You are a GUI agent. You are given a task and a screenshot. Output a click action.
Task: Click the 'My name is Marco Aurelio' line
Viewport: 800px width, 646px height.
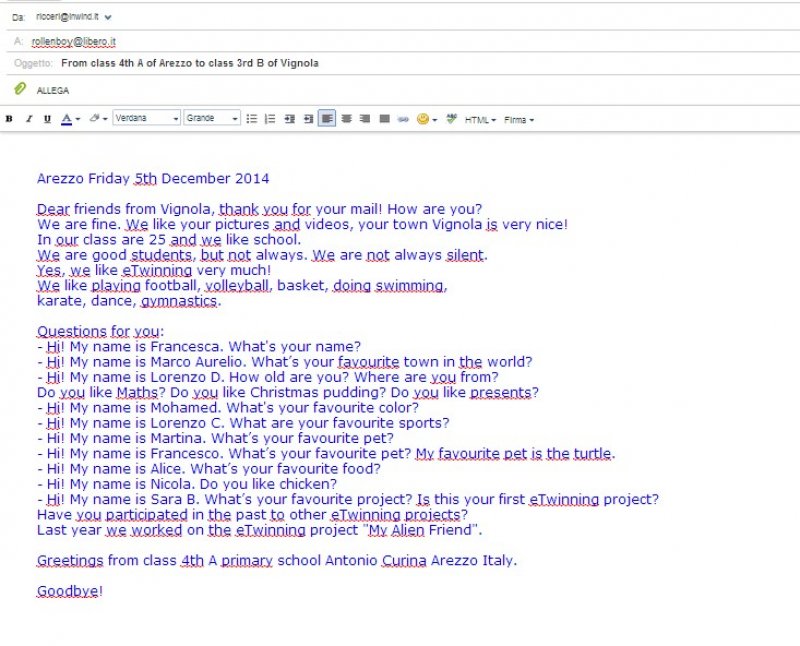point(285,362)
